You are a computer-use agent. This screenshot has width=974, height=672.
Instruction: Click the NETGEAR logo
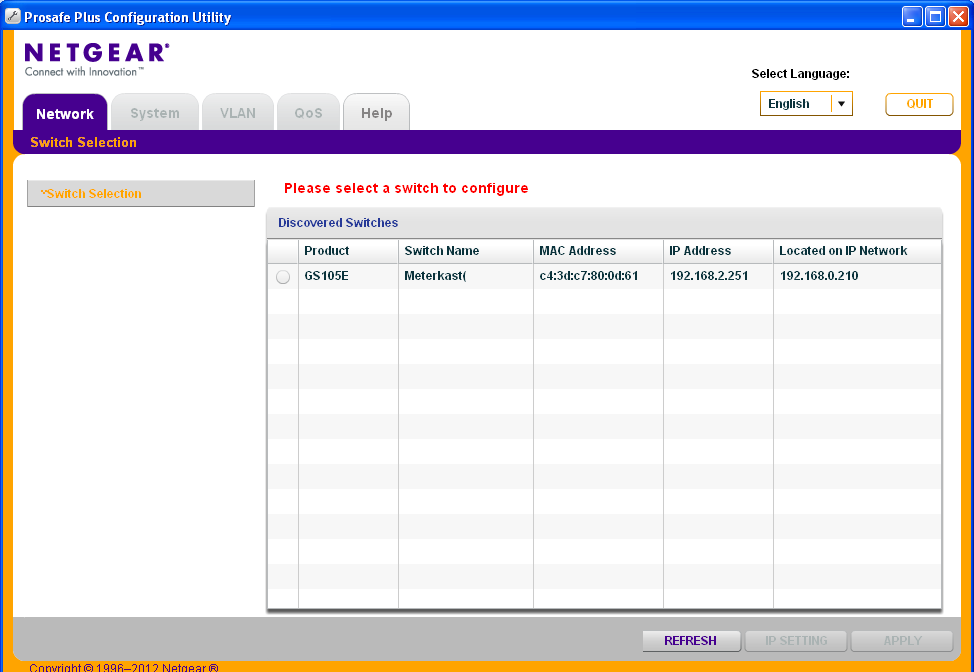click(x=96, y=60)
